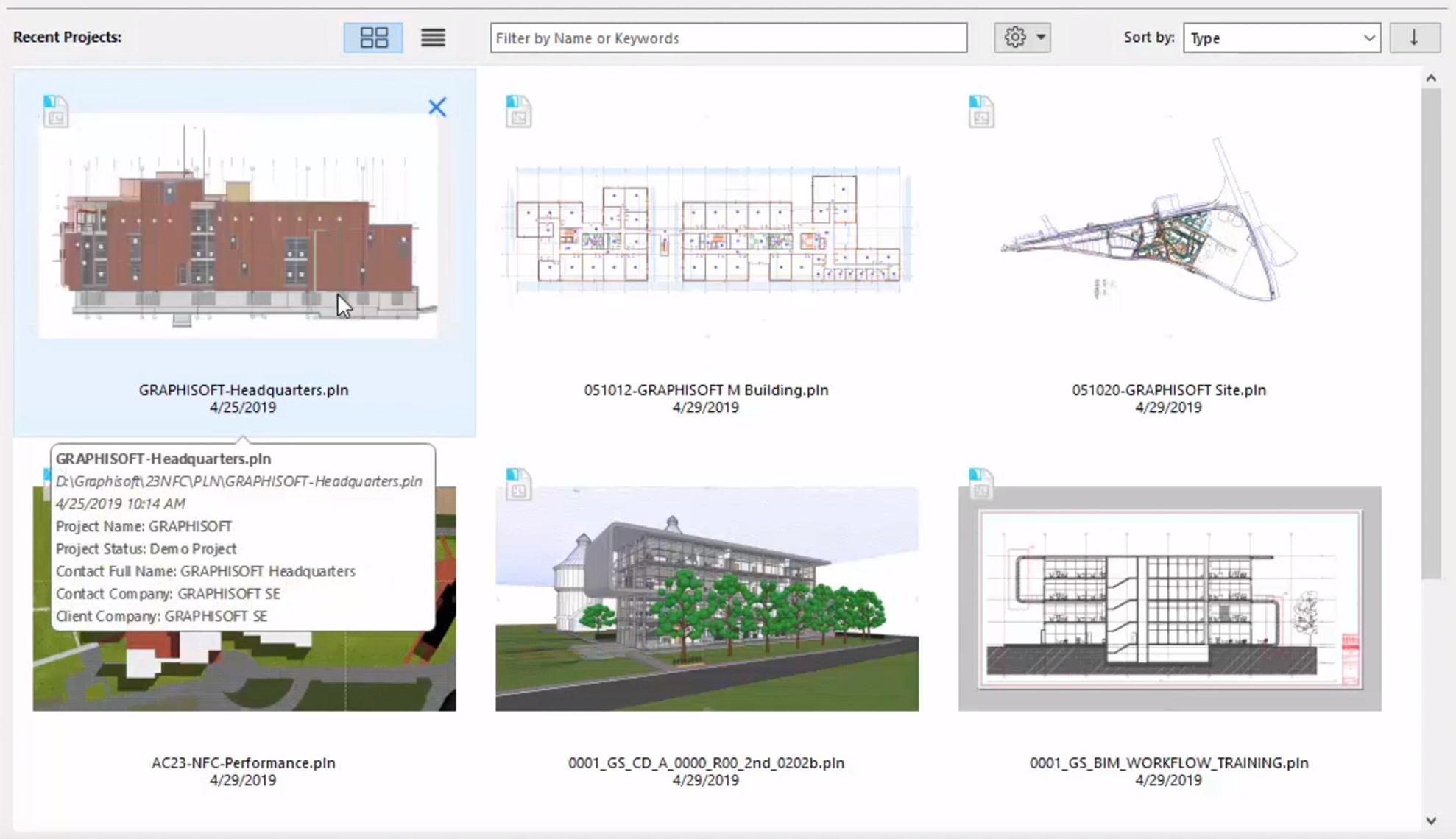Toggle the sort direction arrow button
This screenshot has height=839, width=1456.
tap(1414, 38)
